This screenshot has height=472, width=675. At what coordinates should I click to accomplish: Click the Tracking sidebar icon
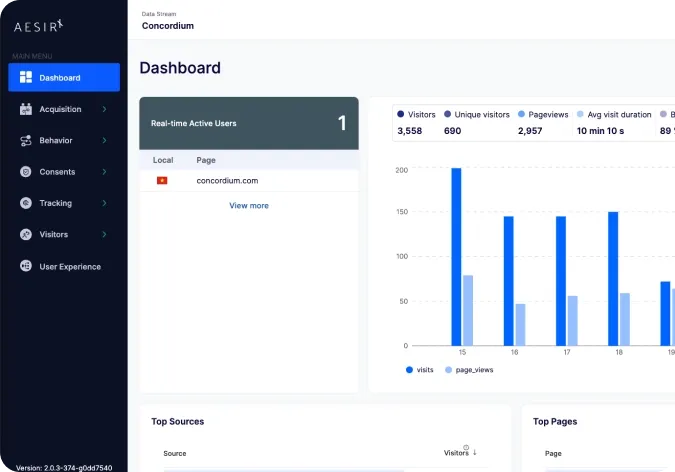pyautogui.click(x=26, y=203)
